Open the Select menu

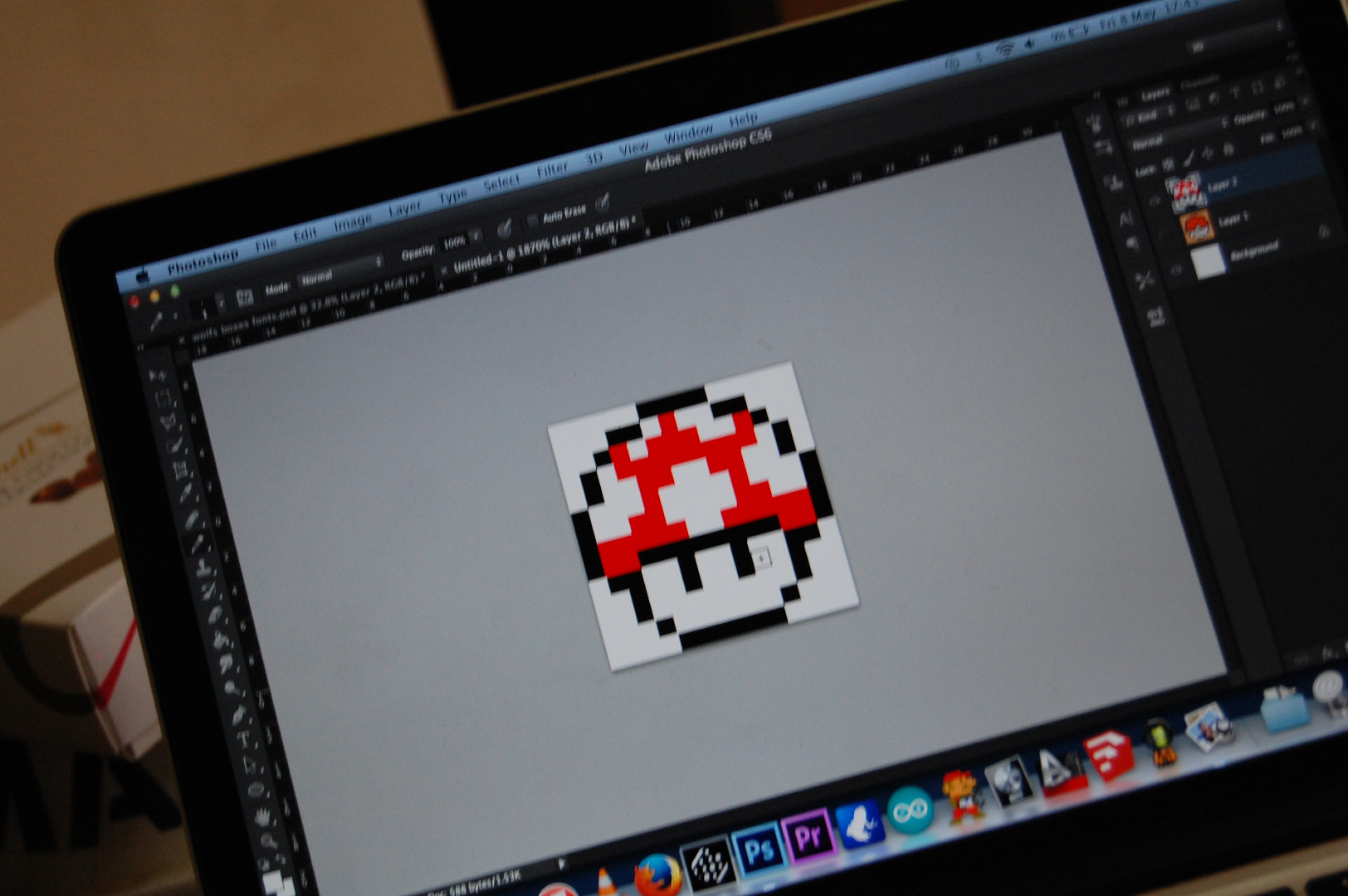point(501,183)
